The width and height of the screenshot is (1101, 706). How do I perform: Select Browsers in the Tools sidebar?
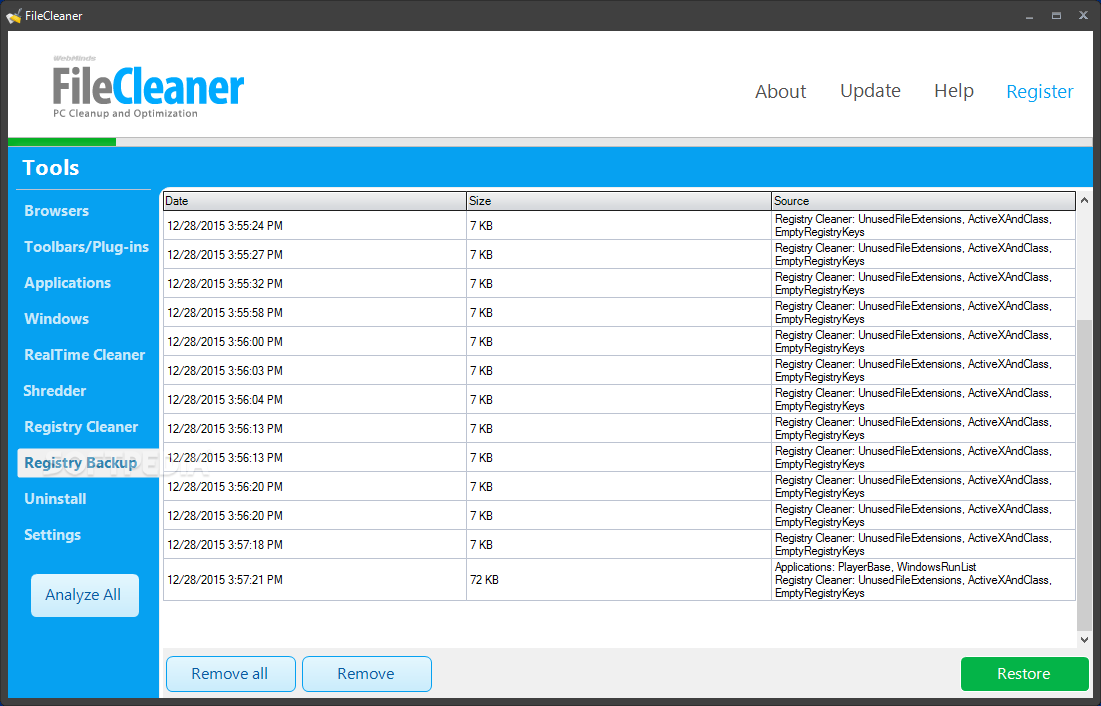56,211
